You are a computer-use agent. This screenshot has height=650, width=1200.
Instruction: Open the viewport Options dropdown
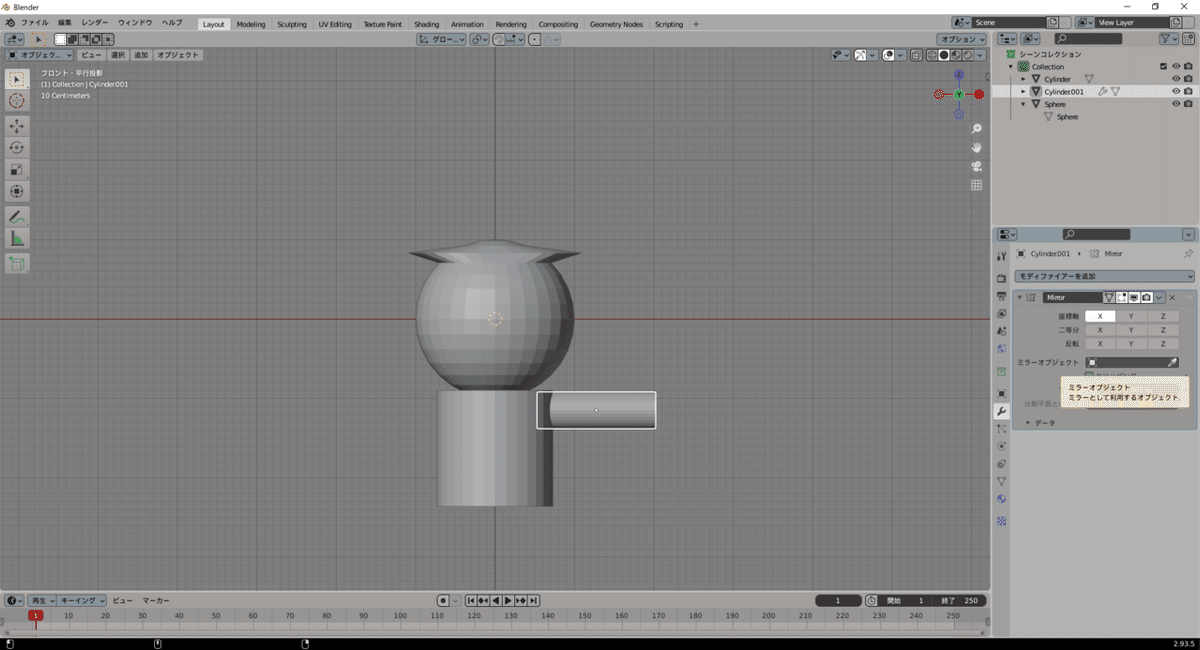point(962,39)
